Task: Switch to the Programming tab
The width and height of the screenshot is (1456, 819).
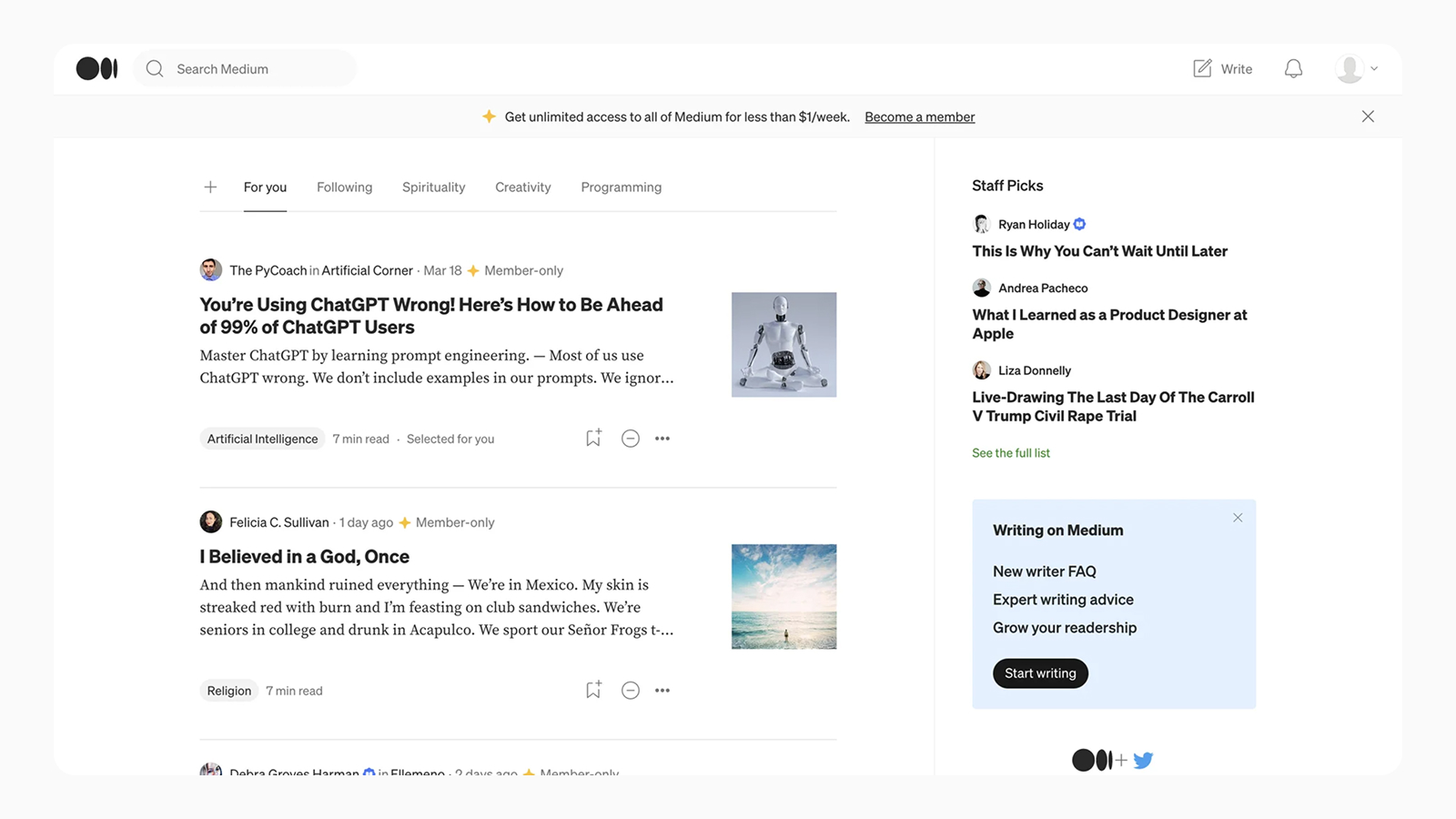Action: click(621, 187)
